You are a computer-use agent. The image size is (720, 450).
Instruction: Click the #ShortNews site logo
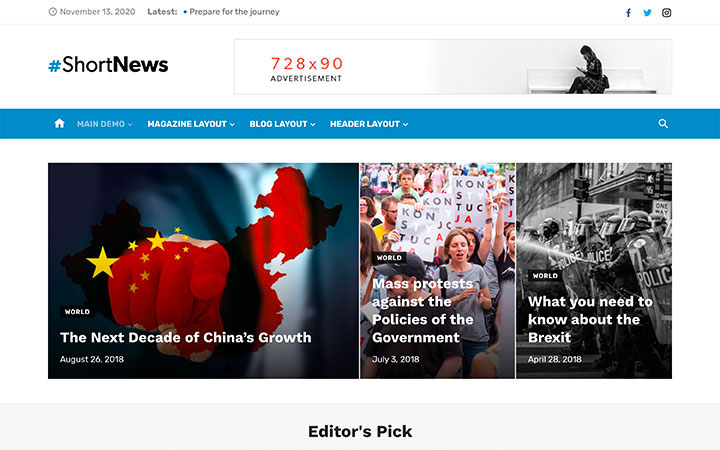108,65
